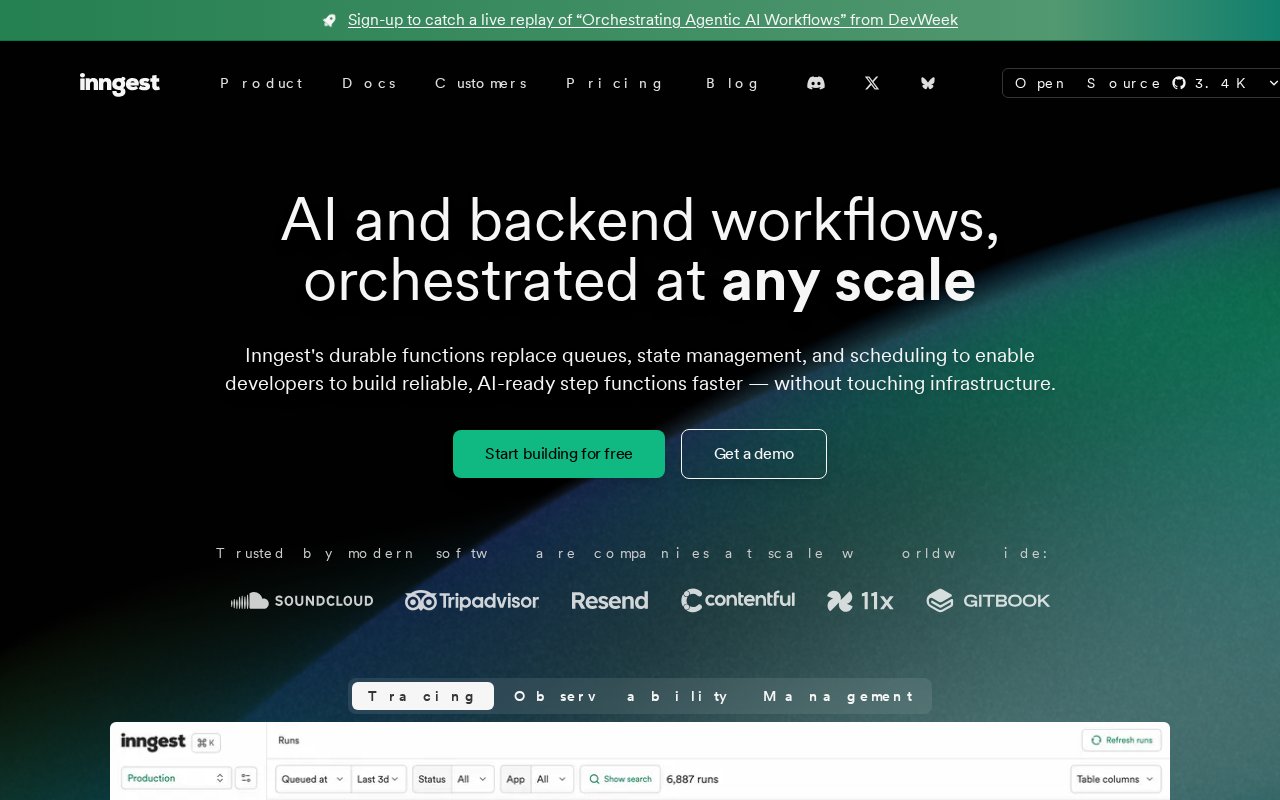Click the Get a demo button

point(754,454)
